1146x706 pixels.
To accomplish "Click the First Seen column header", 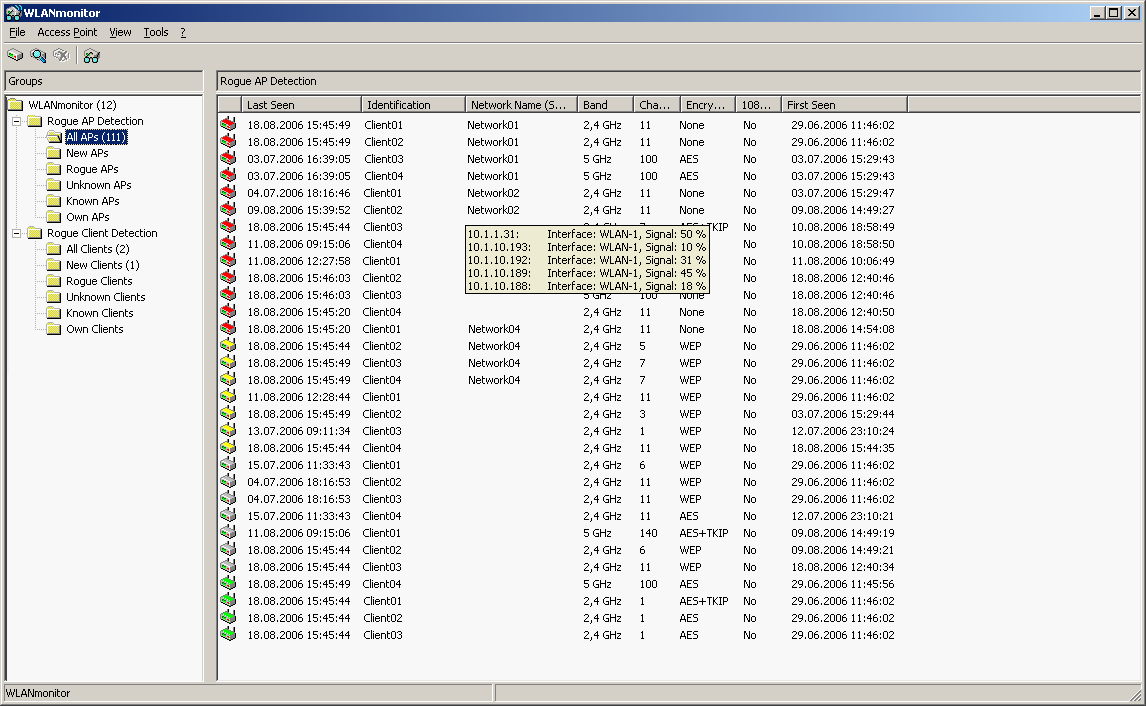I will 843,104.
